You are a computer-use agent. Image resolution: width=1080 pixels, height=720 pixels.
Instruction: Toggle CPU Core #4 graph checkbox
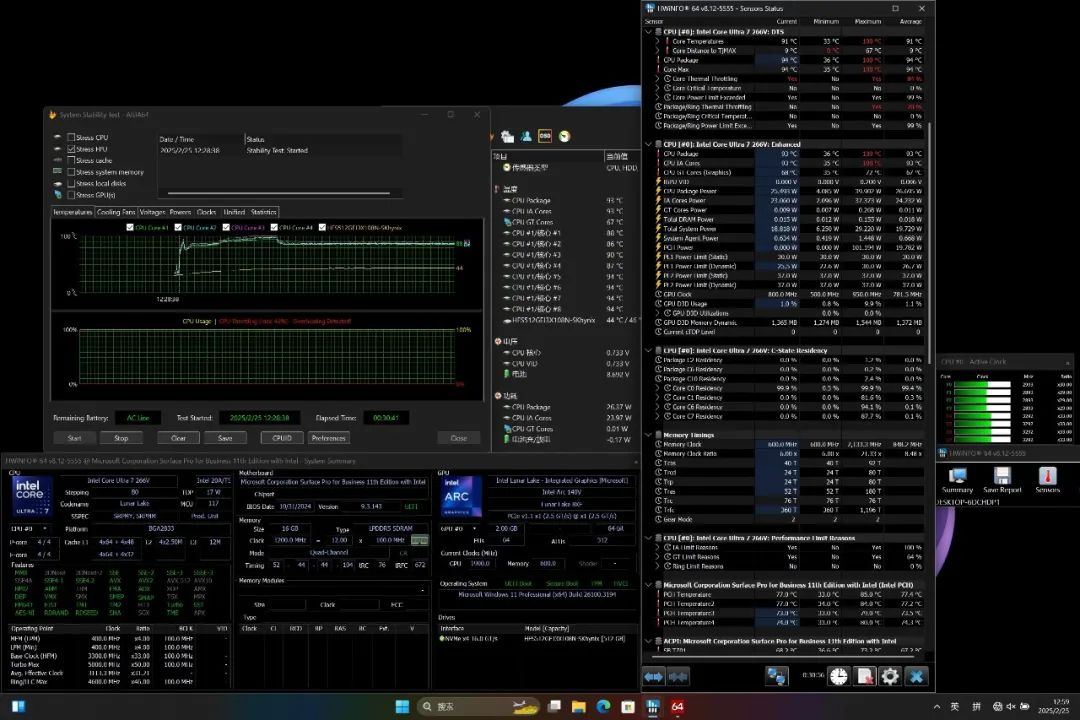[274, 227]
